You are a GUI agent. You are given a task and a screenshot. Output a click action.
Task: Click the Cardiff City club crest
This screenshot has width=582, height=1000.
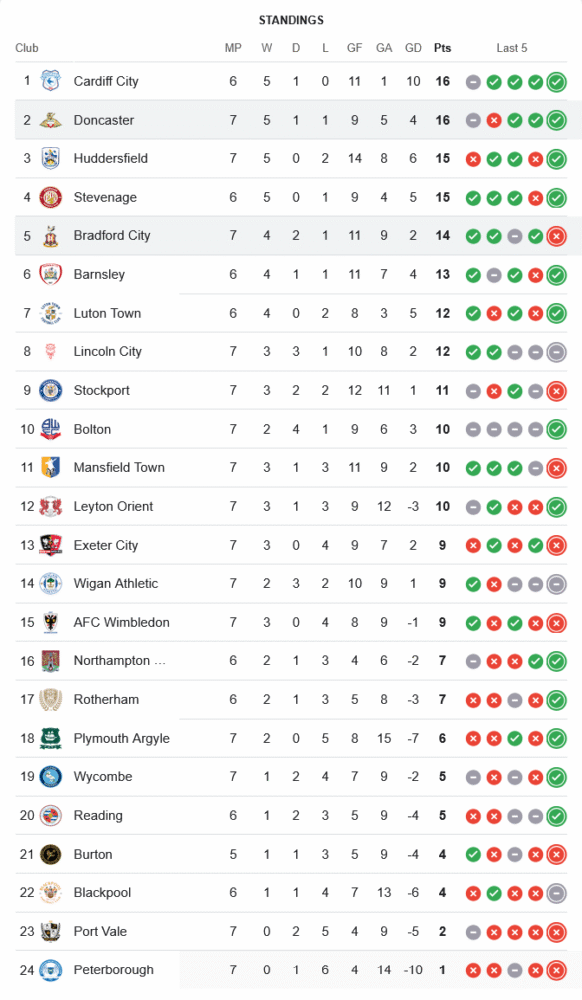[50, 81]
